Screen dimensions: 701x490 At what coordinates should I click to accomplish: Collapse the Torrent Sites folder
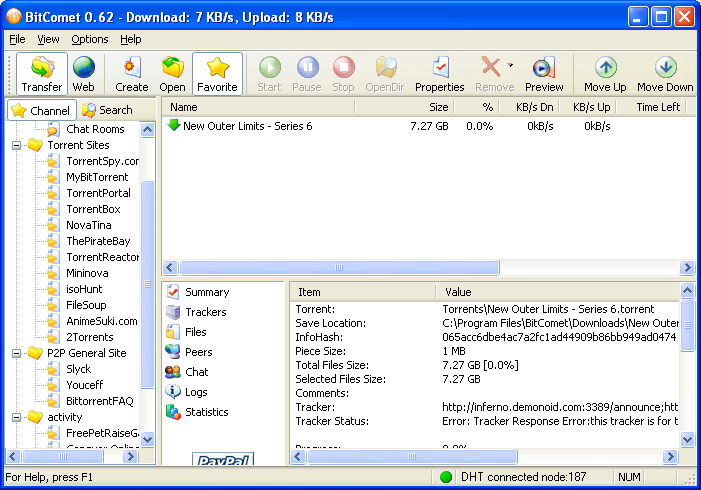coord(17,145)
